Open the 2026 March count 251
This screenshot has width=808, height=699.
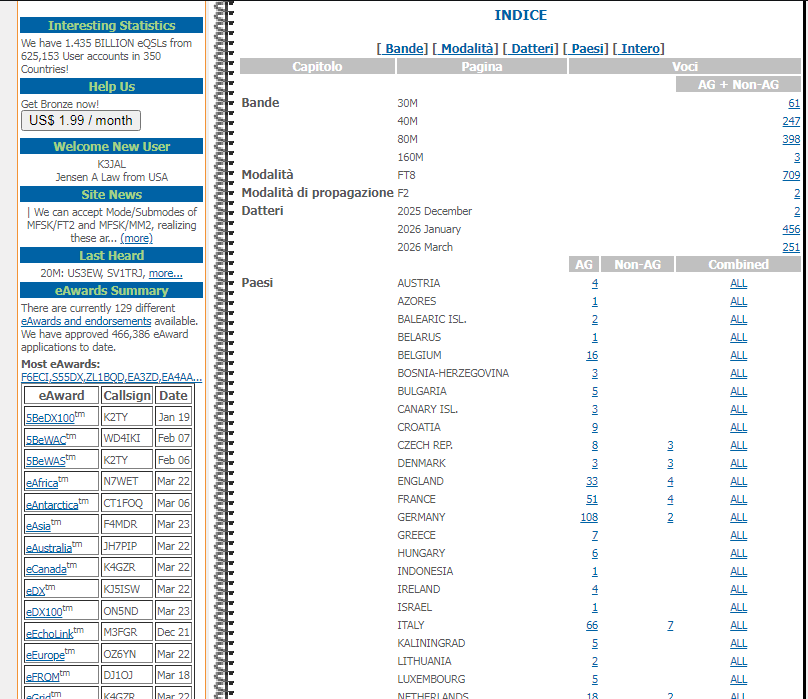791,247
